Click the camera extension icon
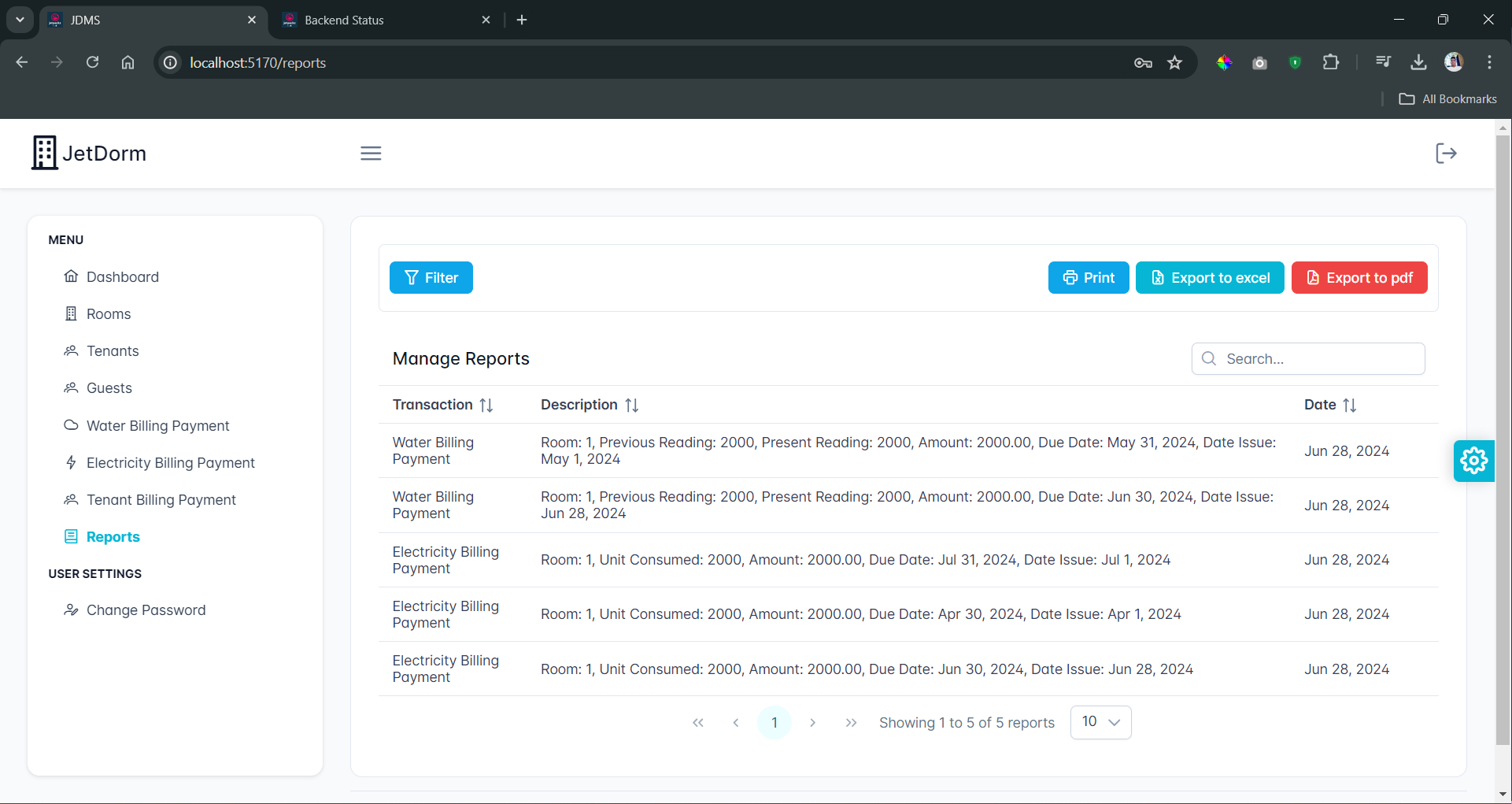 click(1259, 63)
